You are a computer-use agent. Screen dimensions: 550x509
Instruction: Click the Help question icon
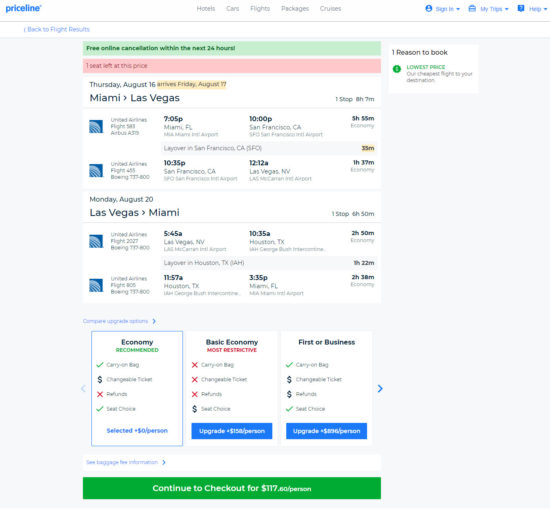[x=521, y=8]
